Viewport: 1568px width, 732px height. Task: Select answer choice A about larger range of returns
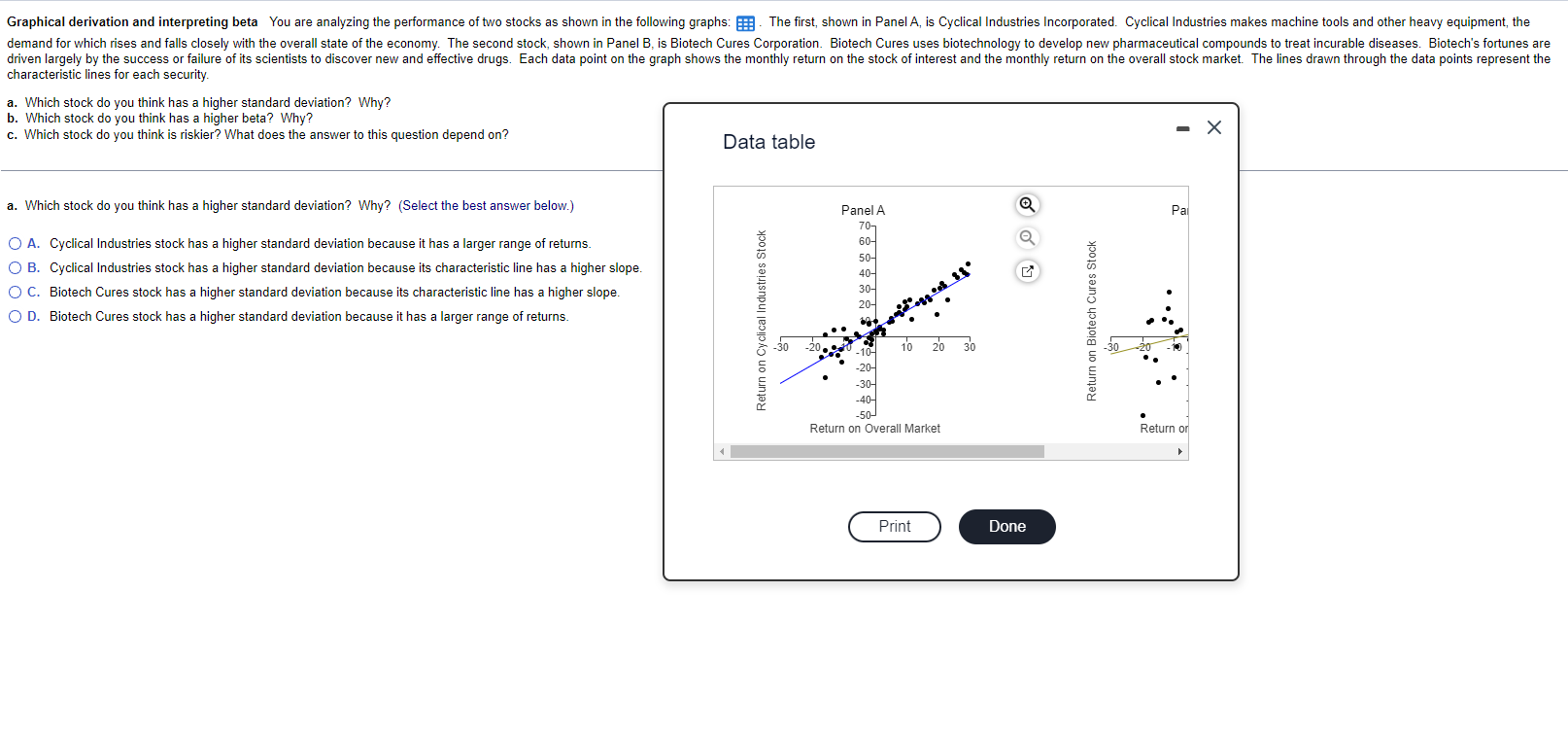point(16,242)
